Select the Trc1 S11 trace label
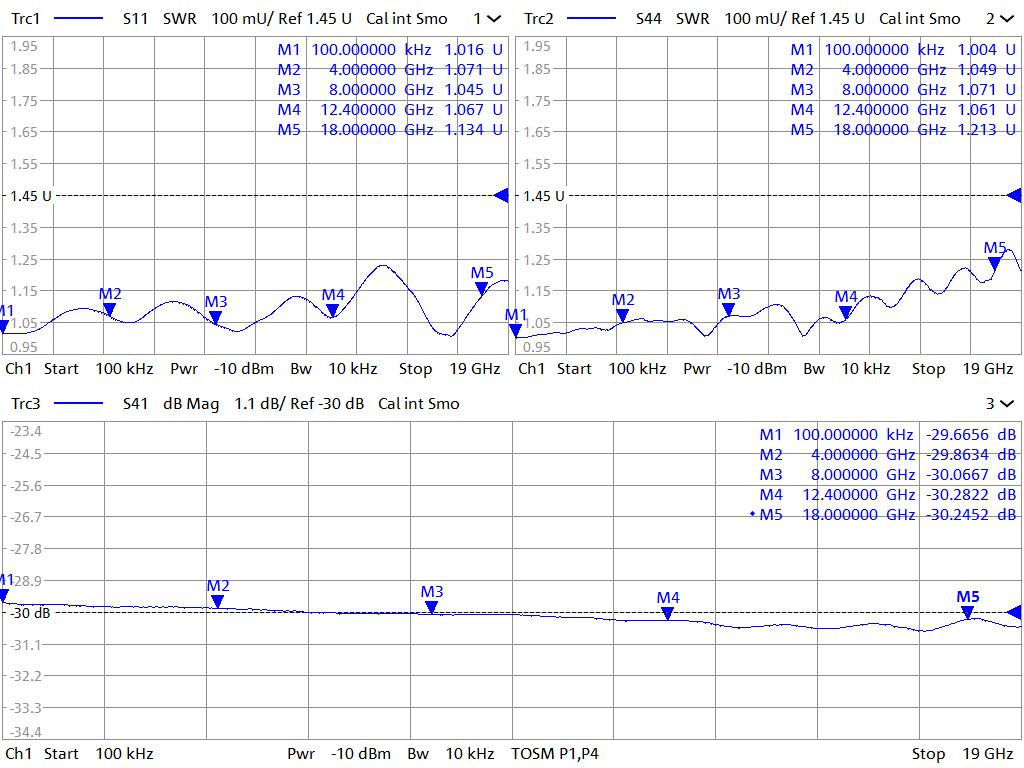Viewport: 1024px width, 768px height. pyautogui.click(x=26, y=18)
